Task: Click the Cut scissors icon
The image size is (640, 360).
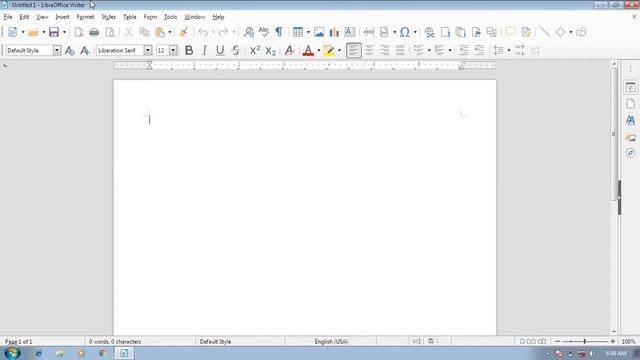Action: [x=129, y=32]
